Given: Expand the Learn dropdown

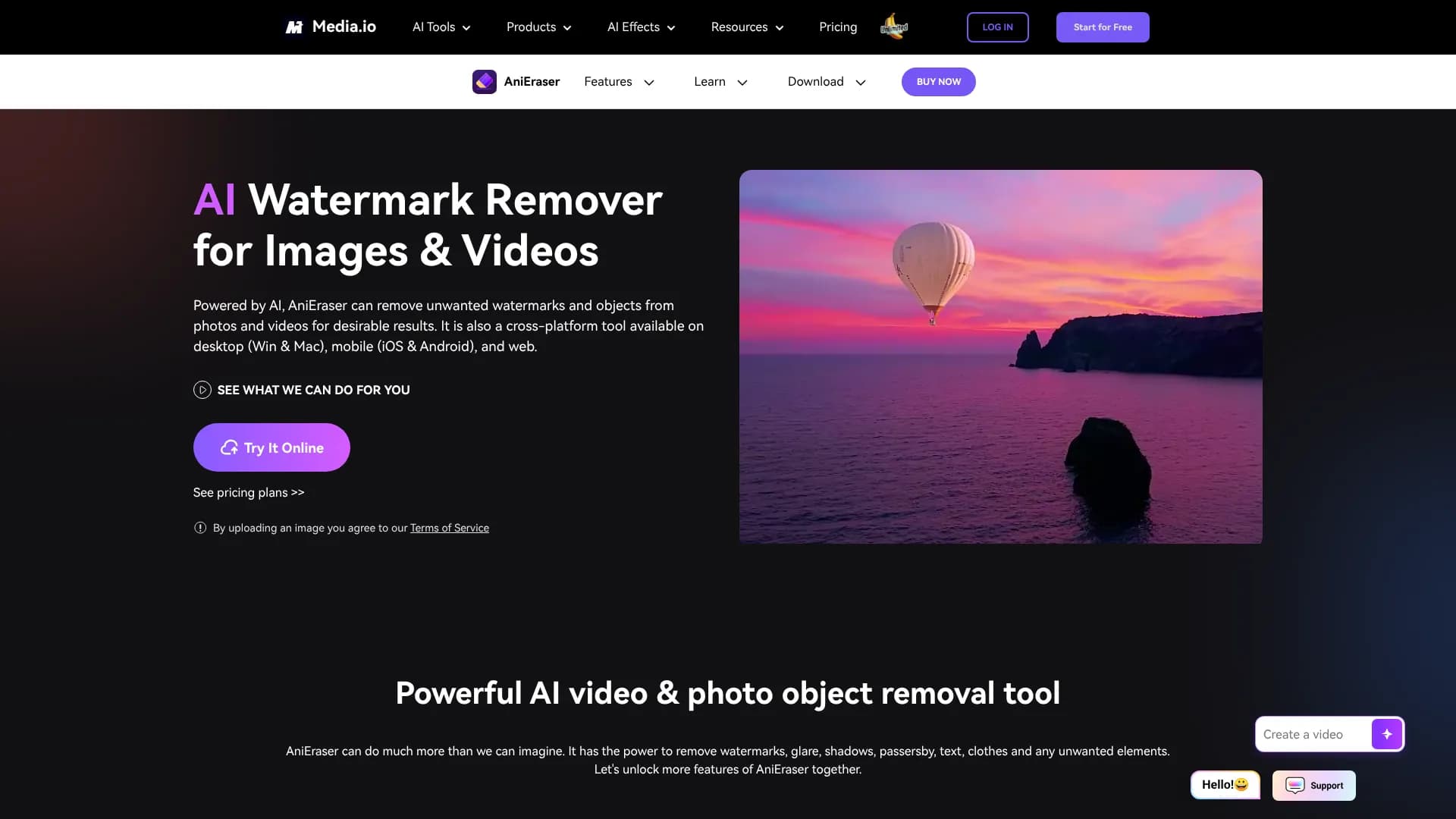Looking at the screenshot, I should (720, 81).
